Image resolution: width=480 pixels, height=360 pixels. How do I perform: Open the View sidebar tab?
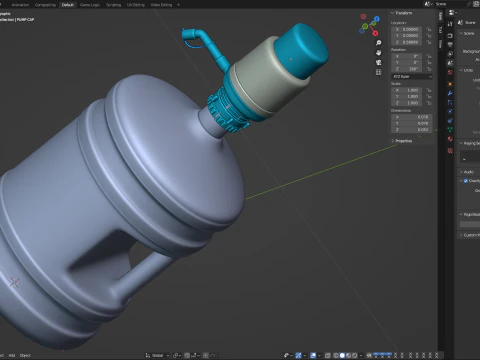[440, 43]
